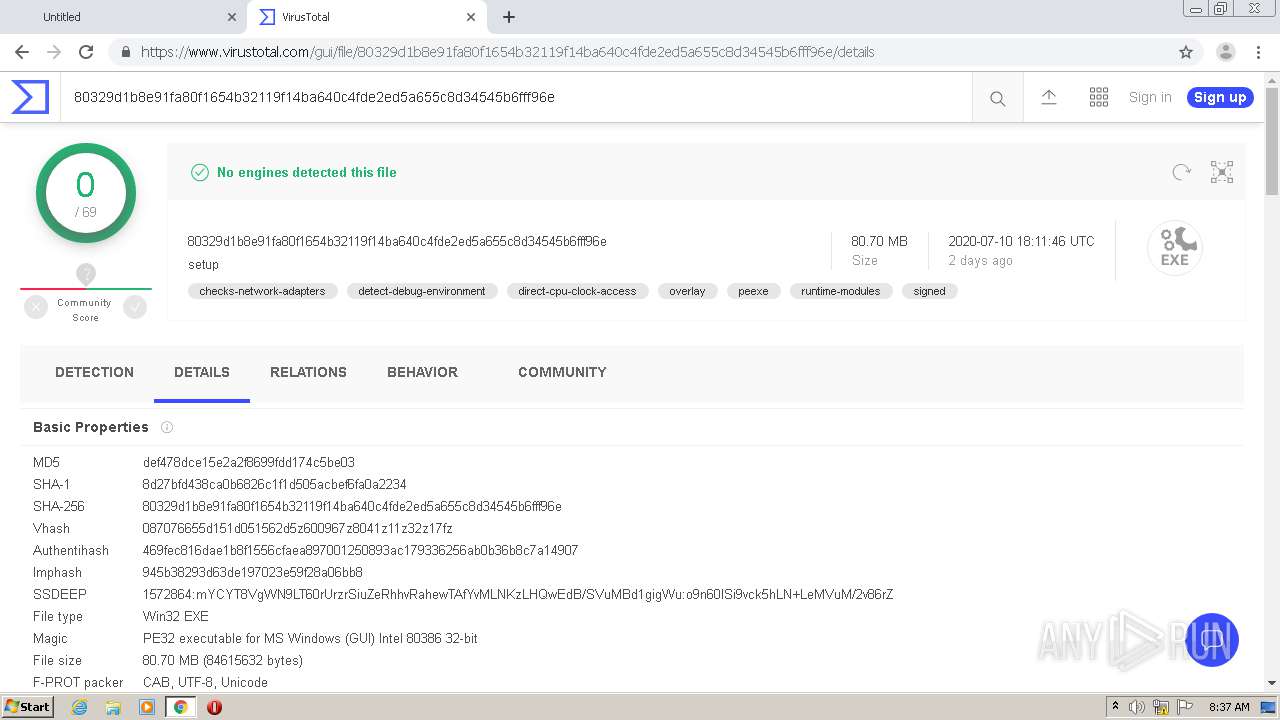Open Internet Explorer from the taskbar
Viewport: 1280px width, 720px height.
click(79, 707)
